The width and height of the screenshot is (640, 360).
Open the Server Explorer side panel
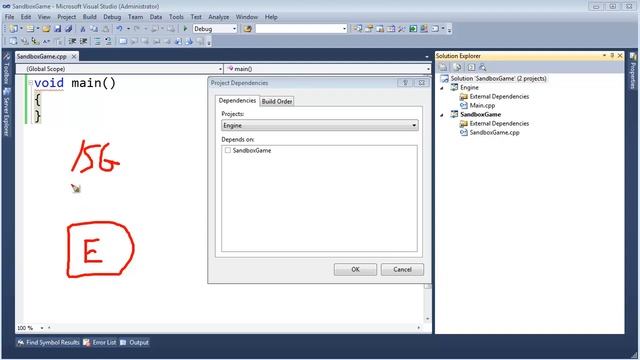tap(6, 113)
